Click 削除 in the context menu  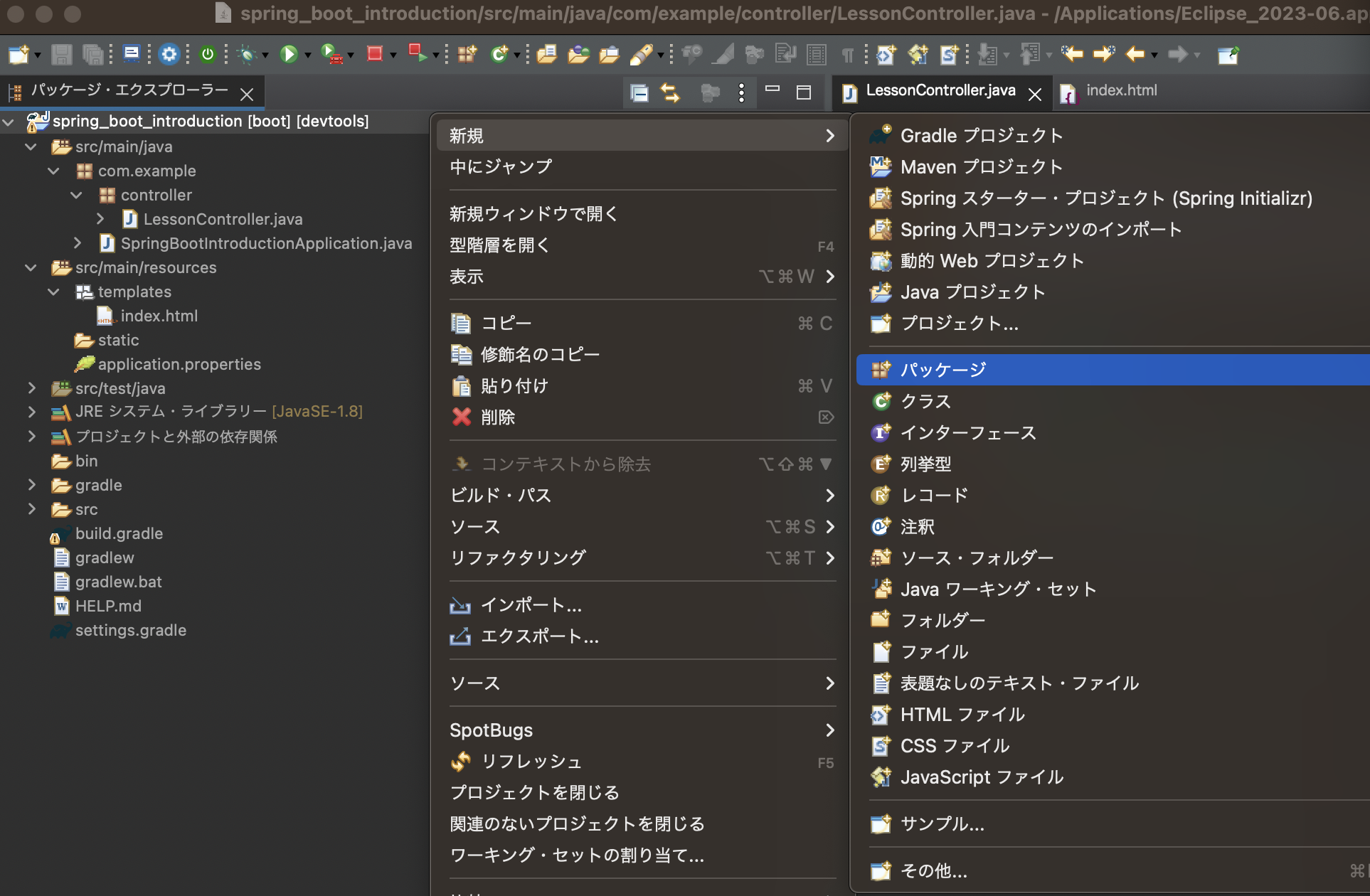point(498,417)
